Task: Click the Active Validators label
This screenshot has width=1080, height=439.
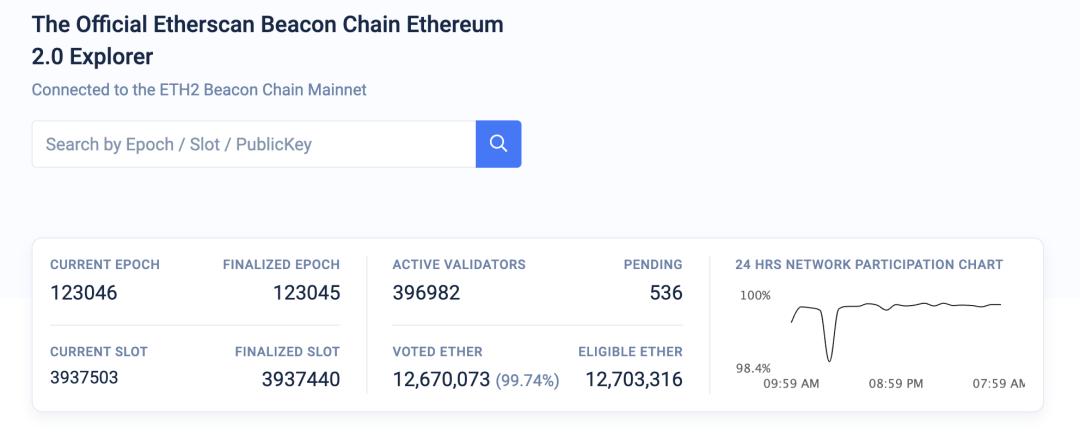Action: tap(459, 265)
